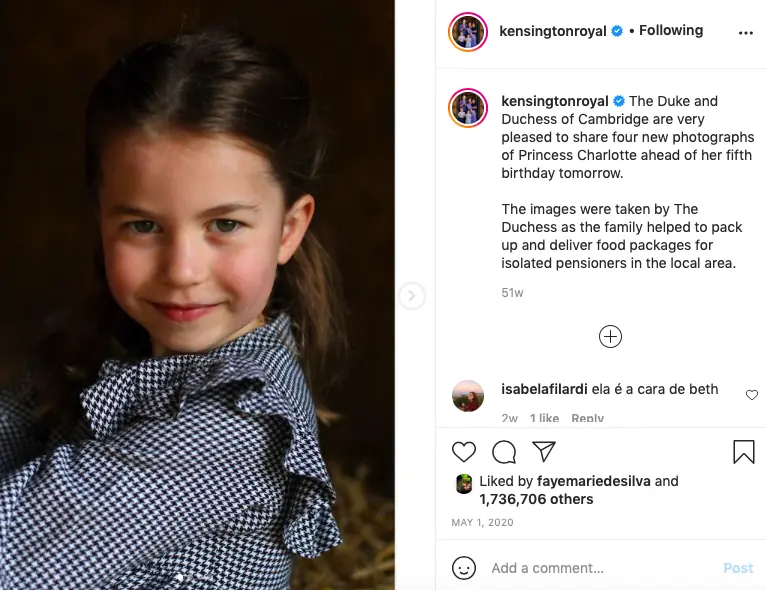Like isabelafilardi's comment with the small heart
Image resolution: width=766 pixels, height=590 pixels.
(x=752, y=395)
